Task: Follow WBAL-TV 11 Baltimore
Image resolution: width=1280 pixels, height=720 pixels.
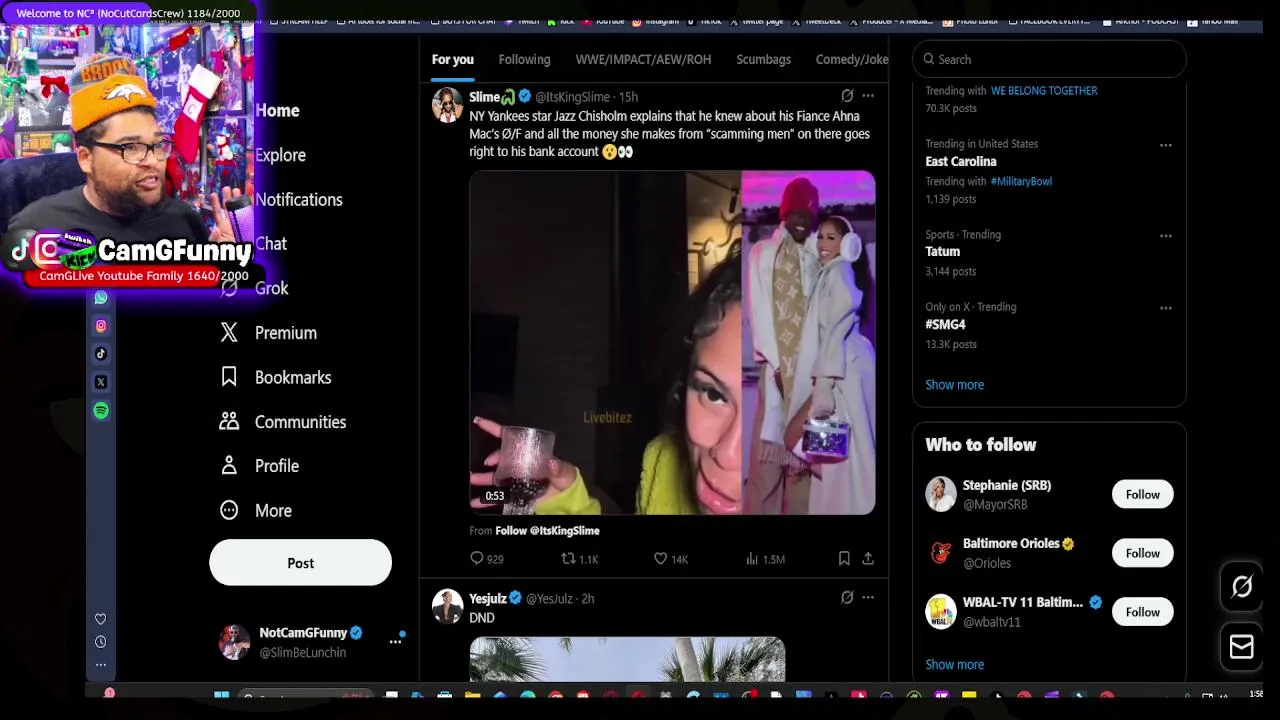Action: [1142, 612]
